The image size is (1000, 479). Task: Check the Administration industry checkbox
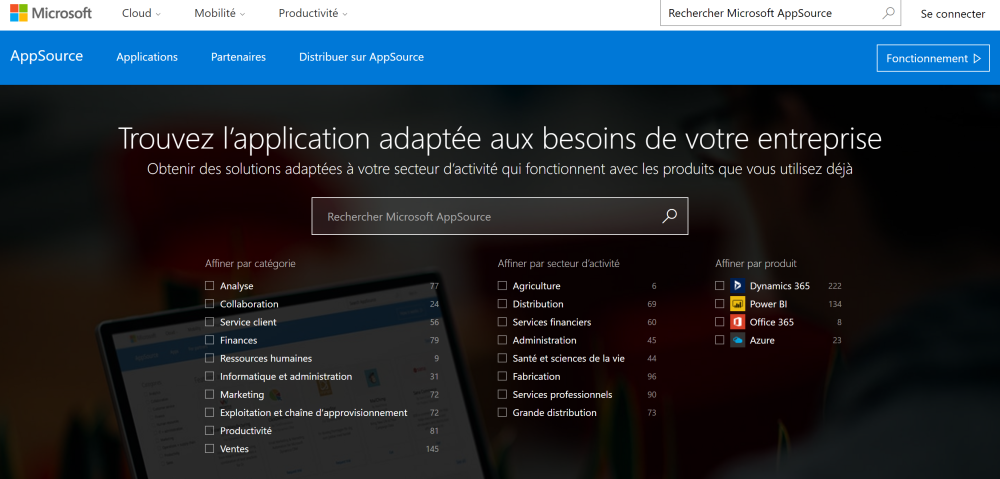pos(502,340)
